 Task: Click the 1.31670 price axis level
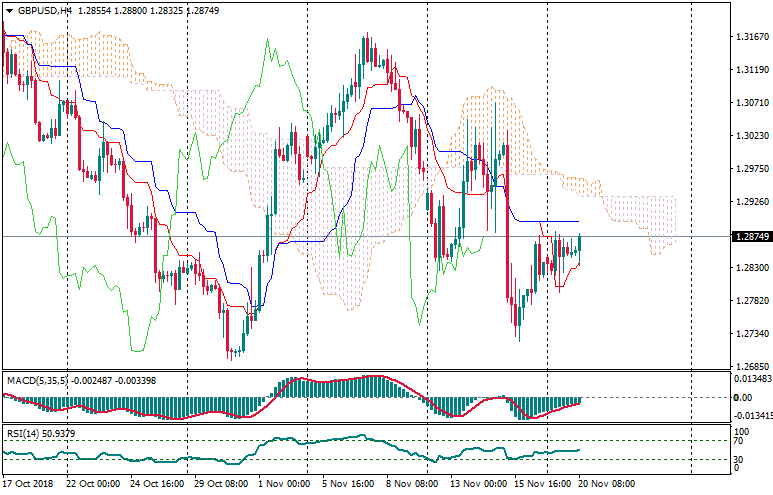[750, 37]
